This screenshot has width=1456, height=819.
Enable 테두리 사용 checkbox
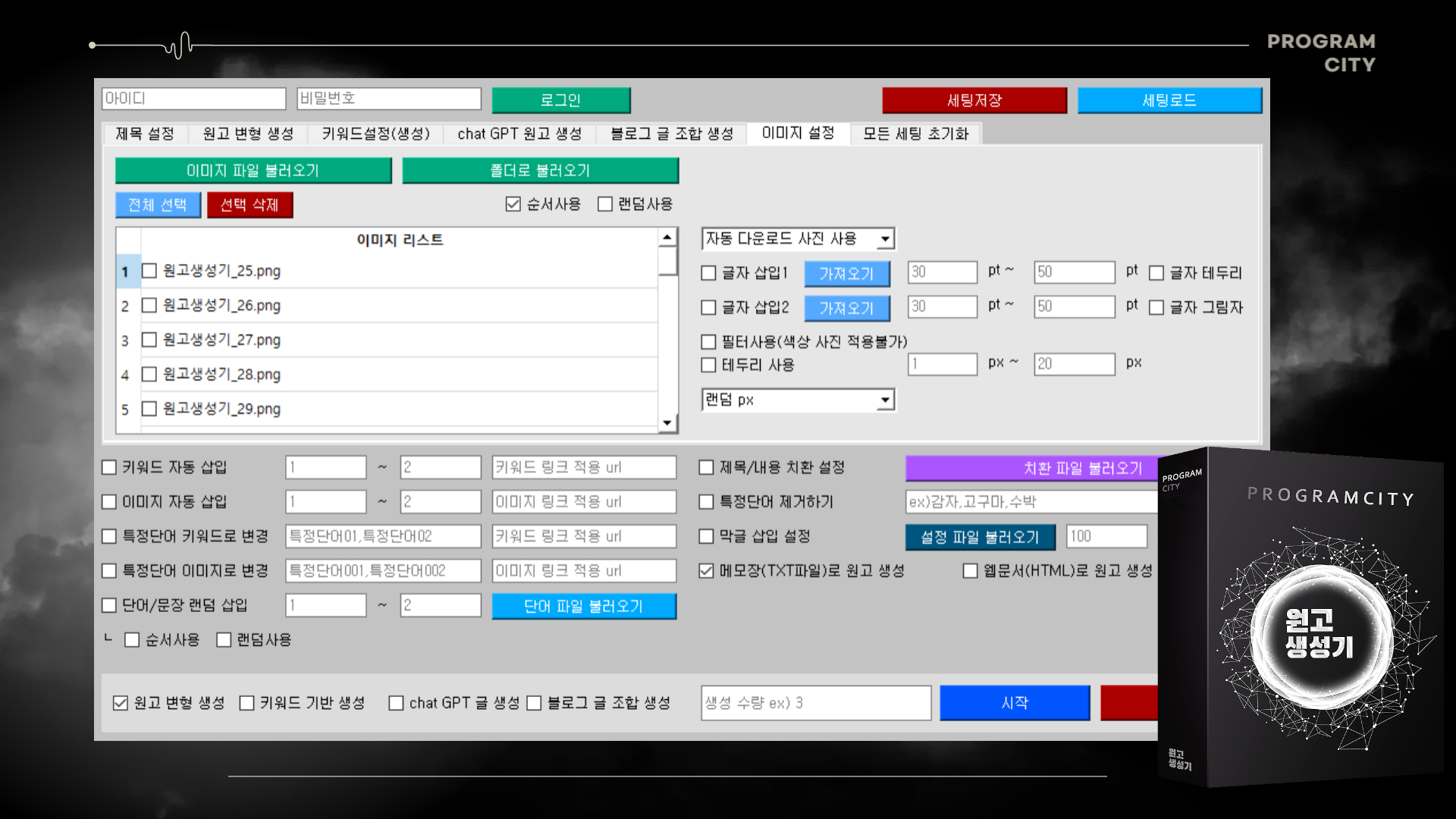click(708, 365)
